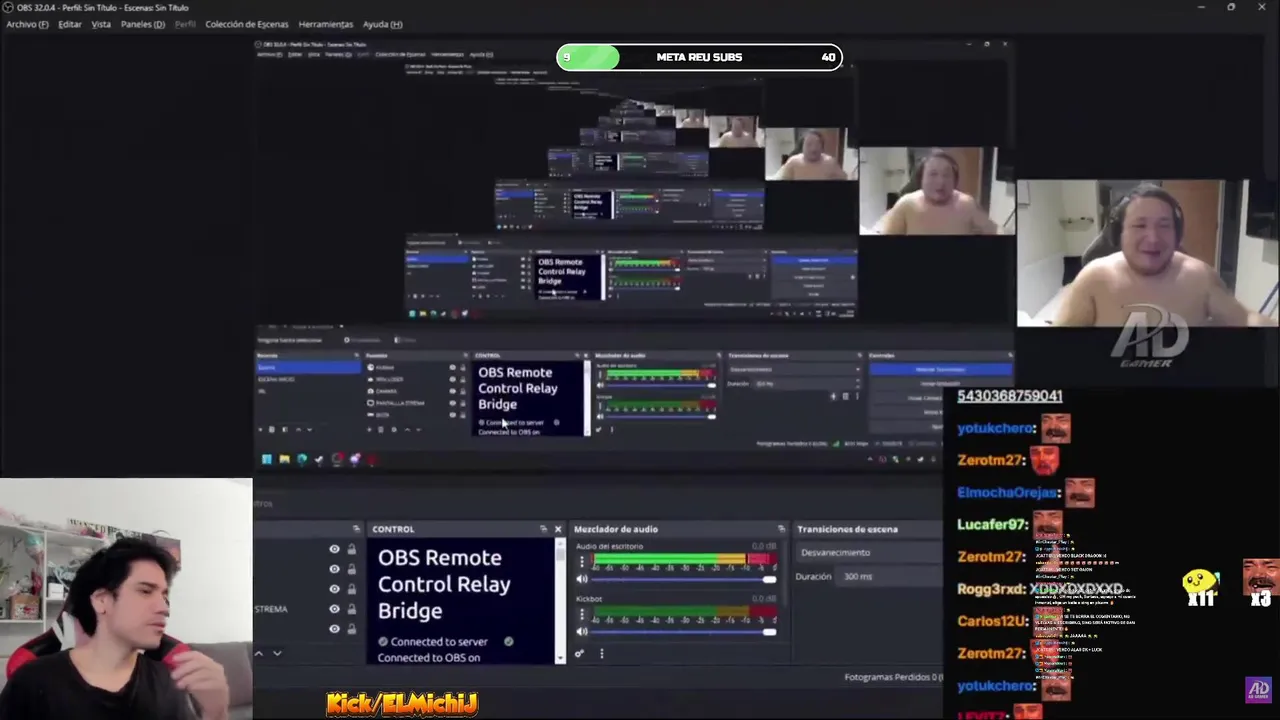This screenshot has height=720, width=1280.
Task: Open the Colección de Escenas menu
Action: coord(246,24)
